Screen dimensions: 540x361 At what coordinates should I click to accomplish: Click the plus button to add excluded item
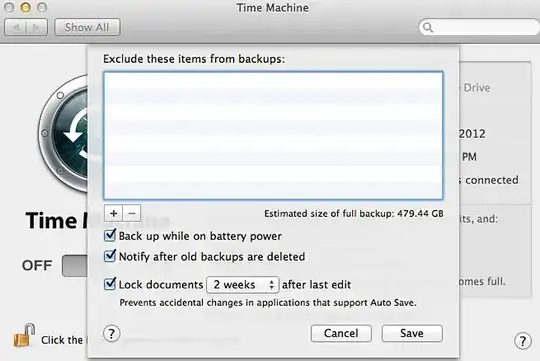pyautogui.click(x=113, y=214)
